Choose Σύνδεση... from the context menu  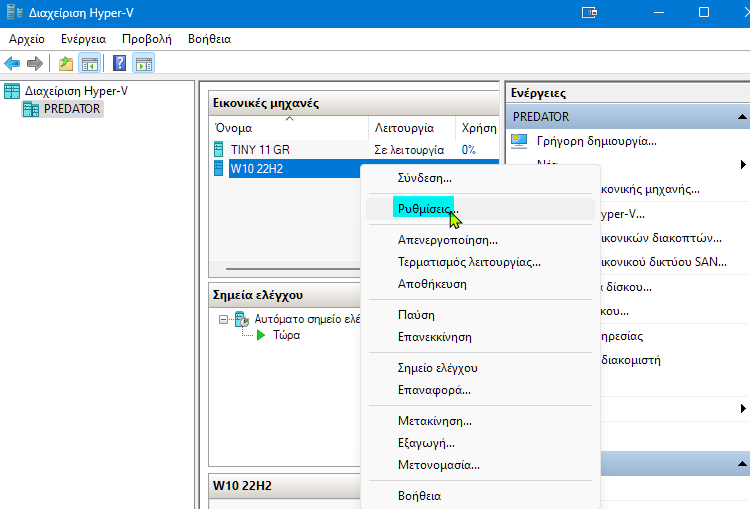click(x=480, y=178)
